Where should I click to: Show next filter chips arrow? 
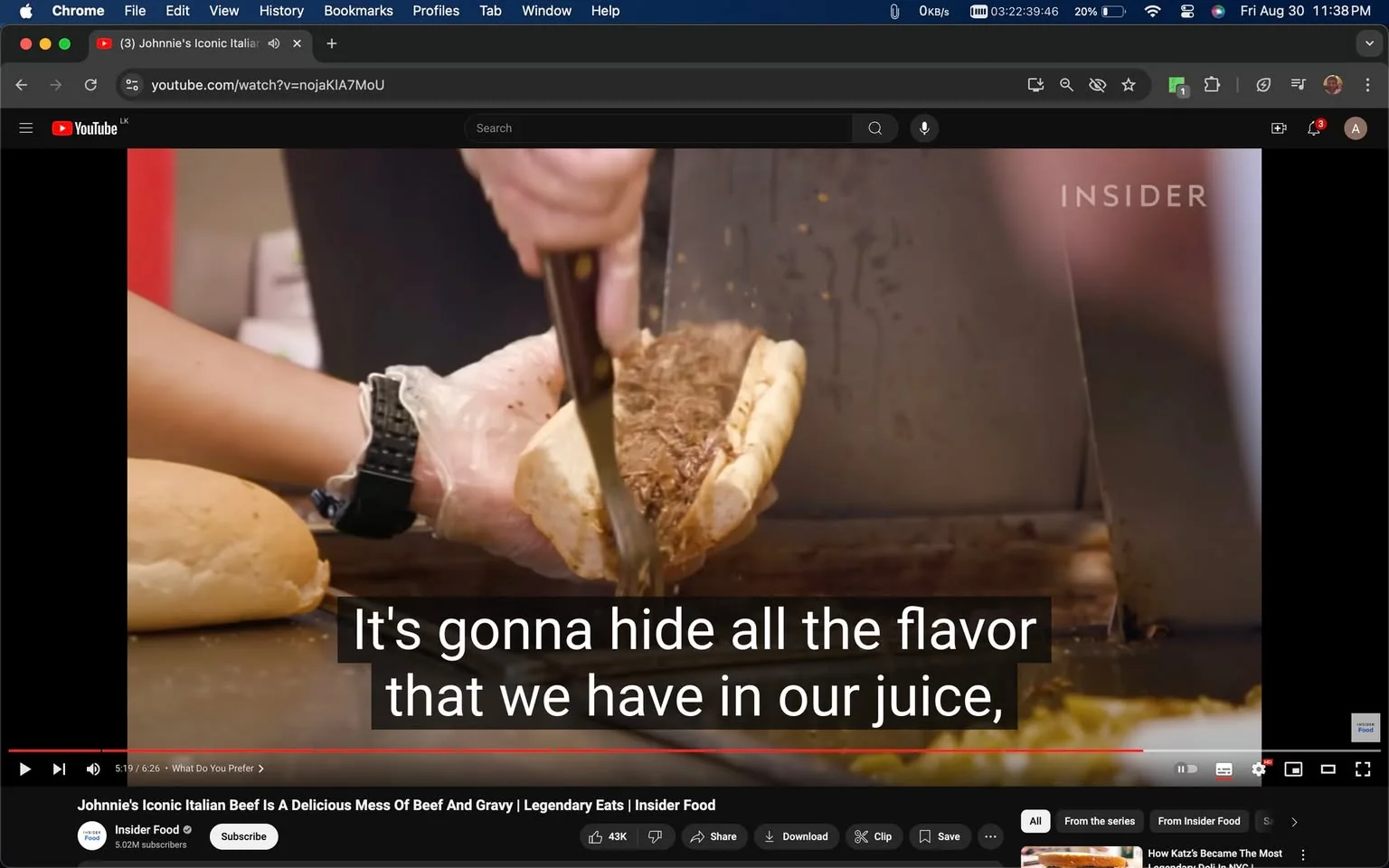[x=1294, y=822]
